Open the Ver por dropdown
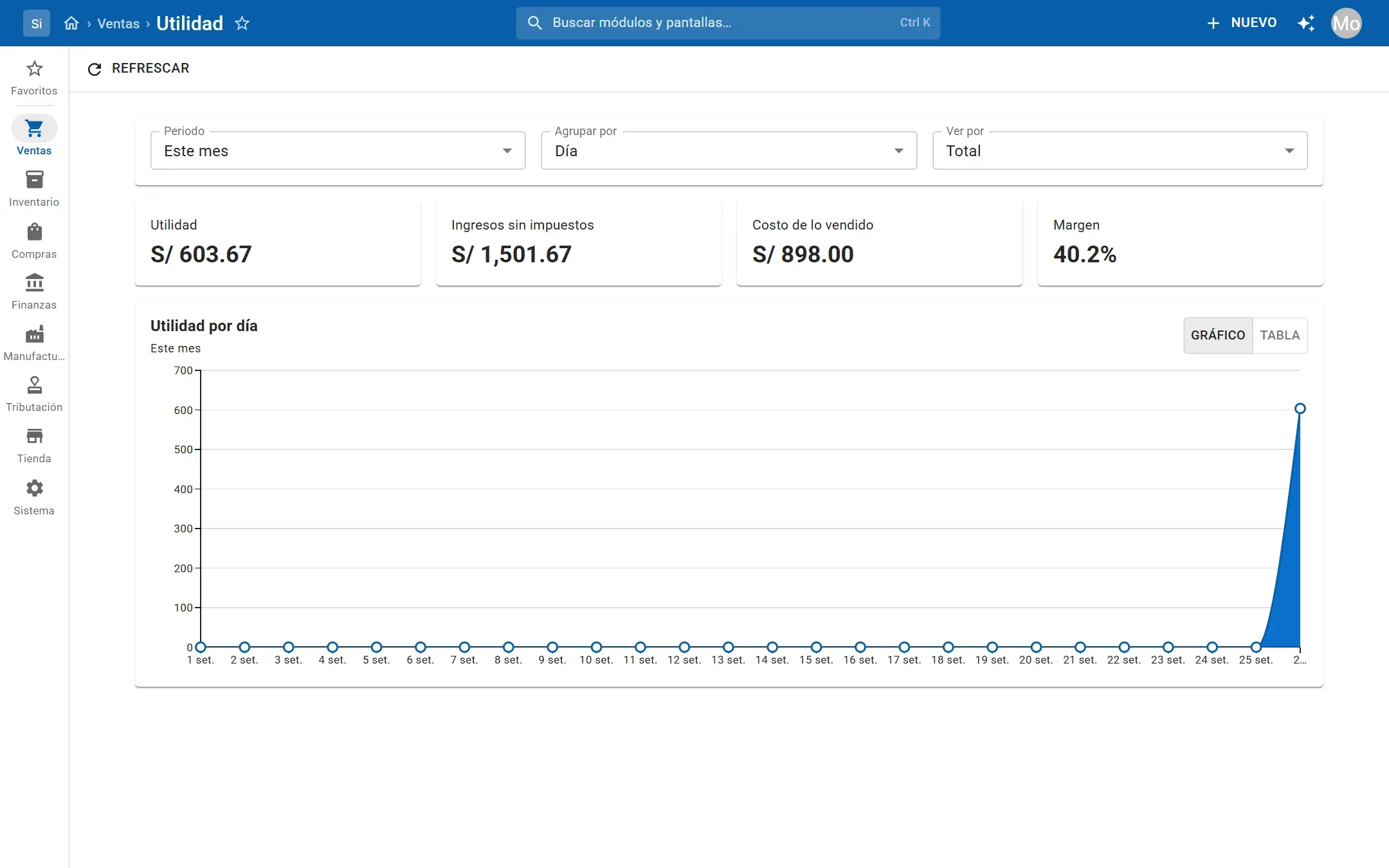Image resolution: width=1389 pixels, height=868 pixels. click(x=1120, y=150)
